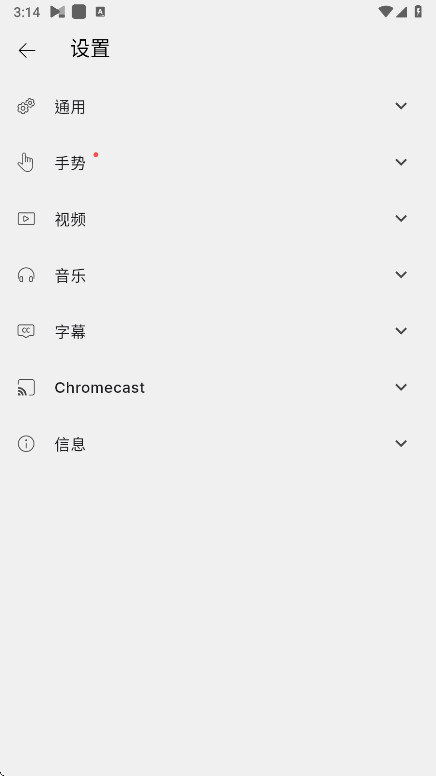Expand the 字幕 section chevron
Viewport: 436px width, 776px height.
[401, 331]
